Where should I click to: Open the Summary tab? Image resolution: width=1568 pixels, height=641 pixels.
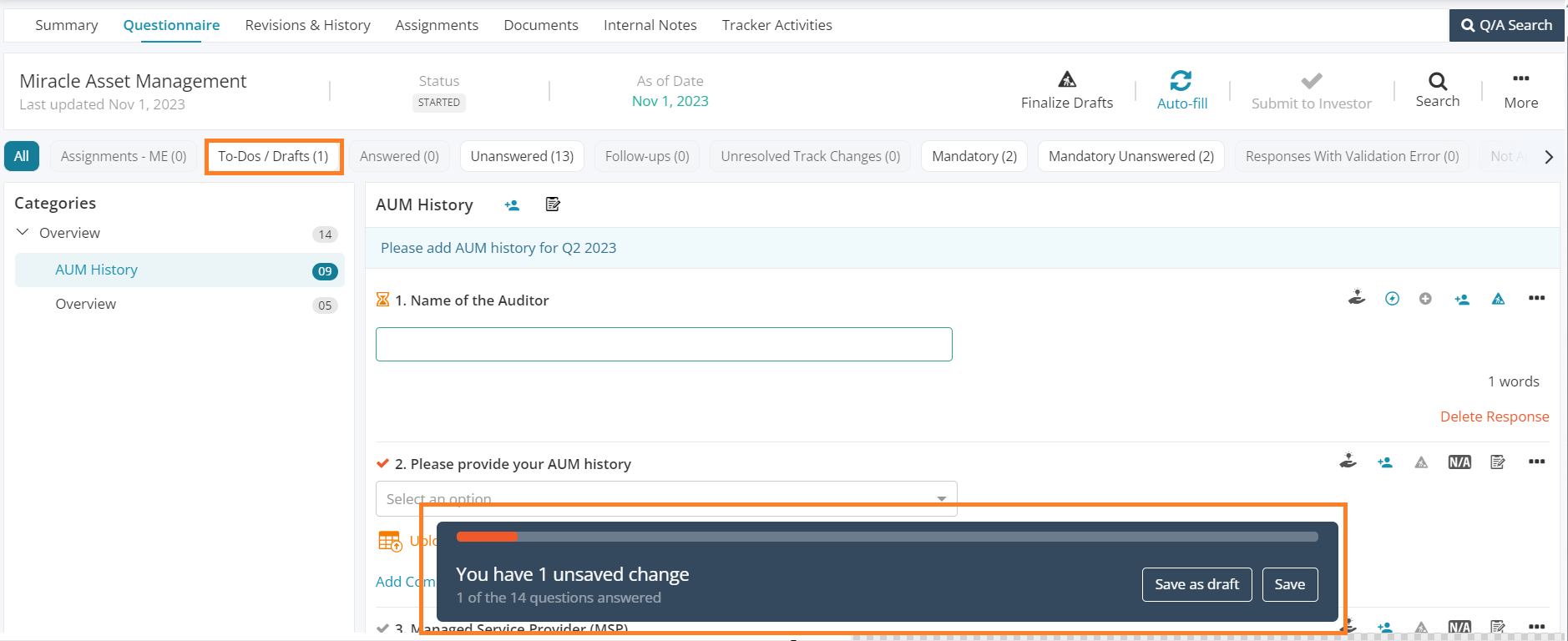(x=67, y=25)
